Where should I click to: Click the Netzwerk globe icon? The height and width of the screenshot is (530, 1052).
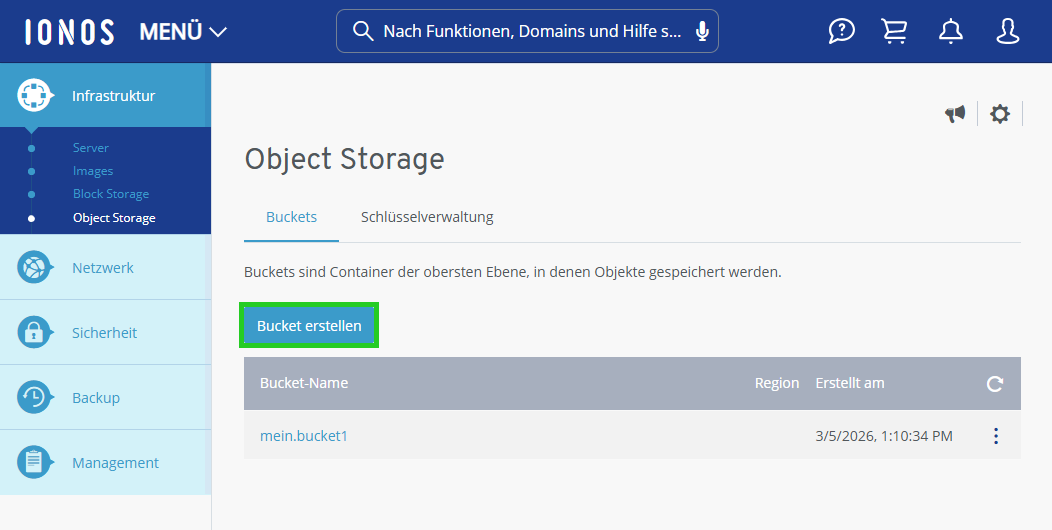point(34,268)
